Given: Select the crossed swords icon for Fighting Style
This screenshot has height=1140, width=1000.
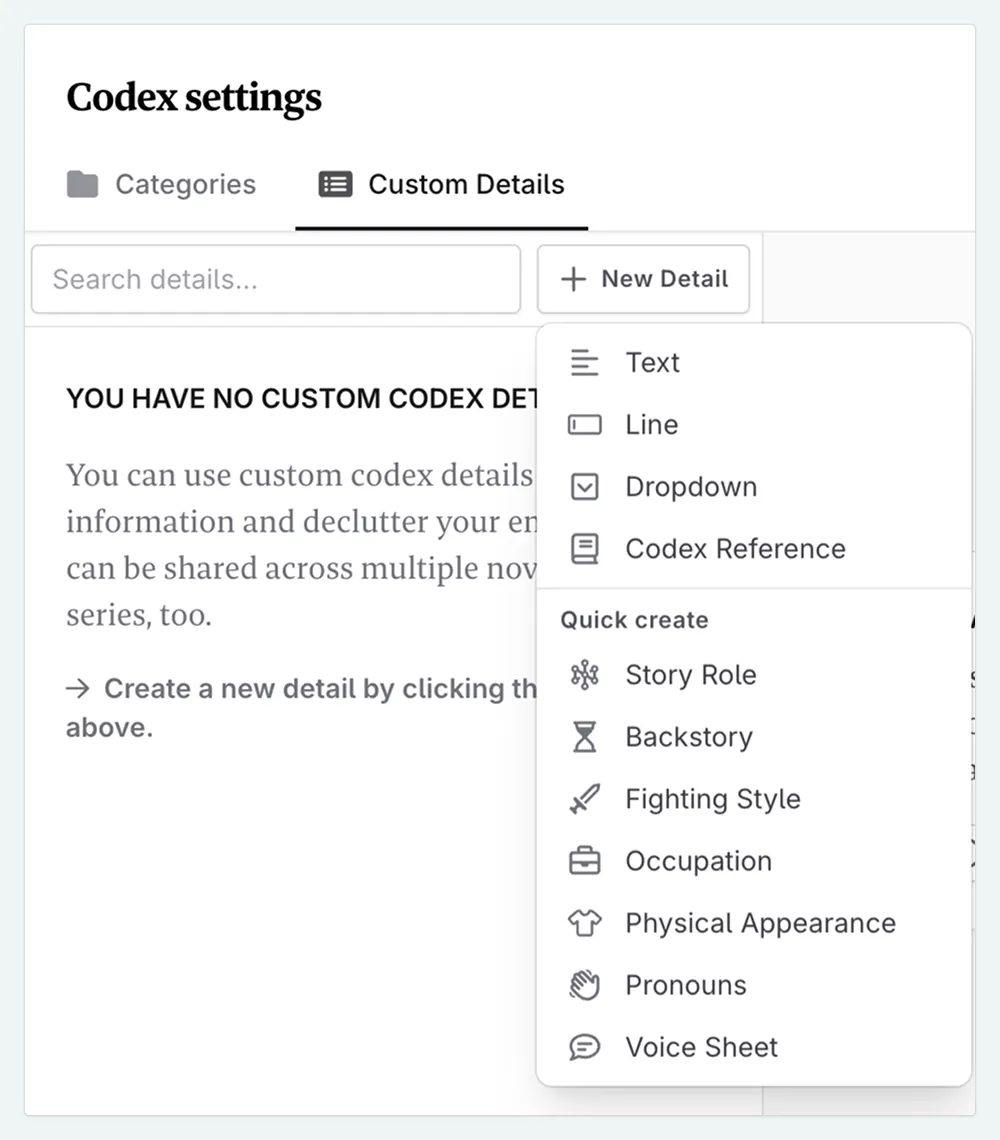Looking at the screenshot, I should click(x=585, y=799).
